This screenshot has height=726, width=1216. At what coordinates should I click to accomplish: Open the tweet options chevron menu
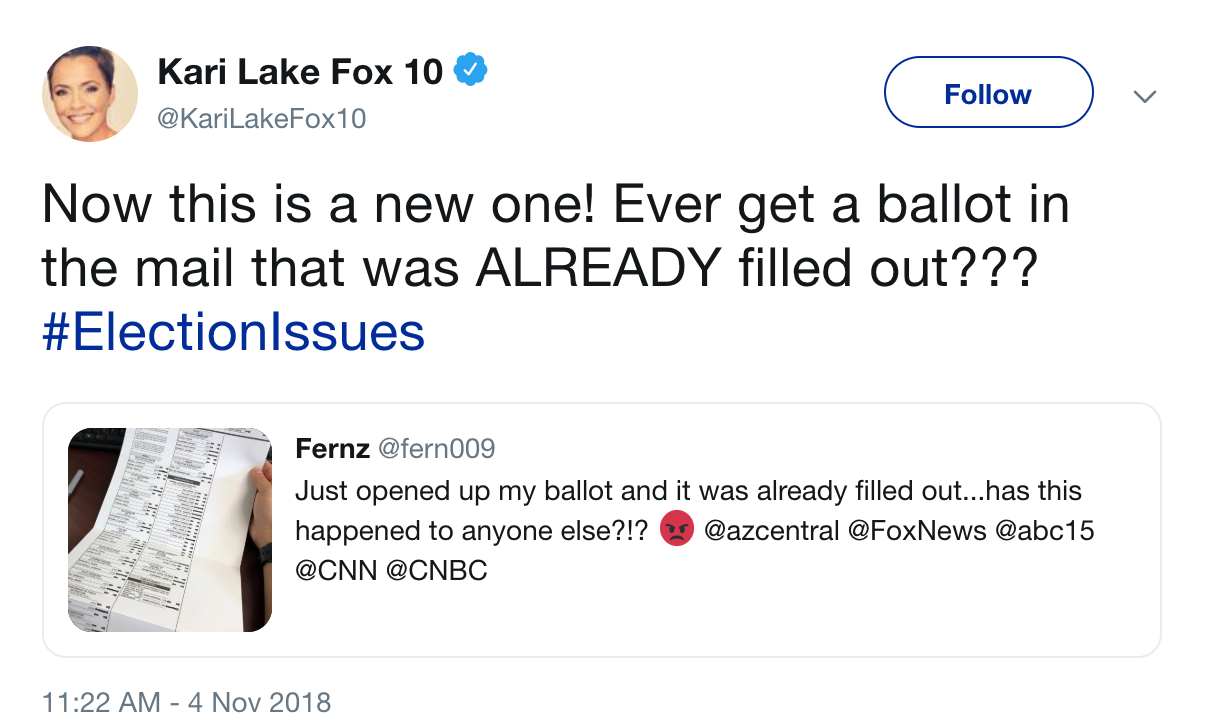1145,96
